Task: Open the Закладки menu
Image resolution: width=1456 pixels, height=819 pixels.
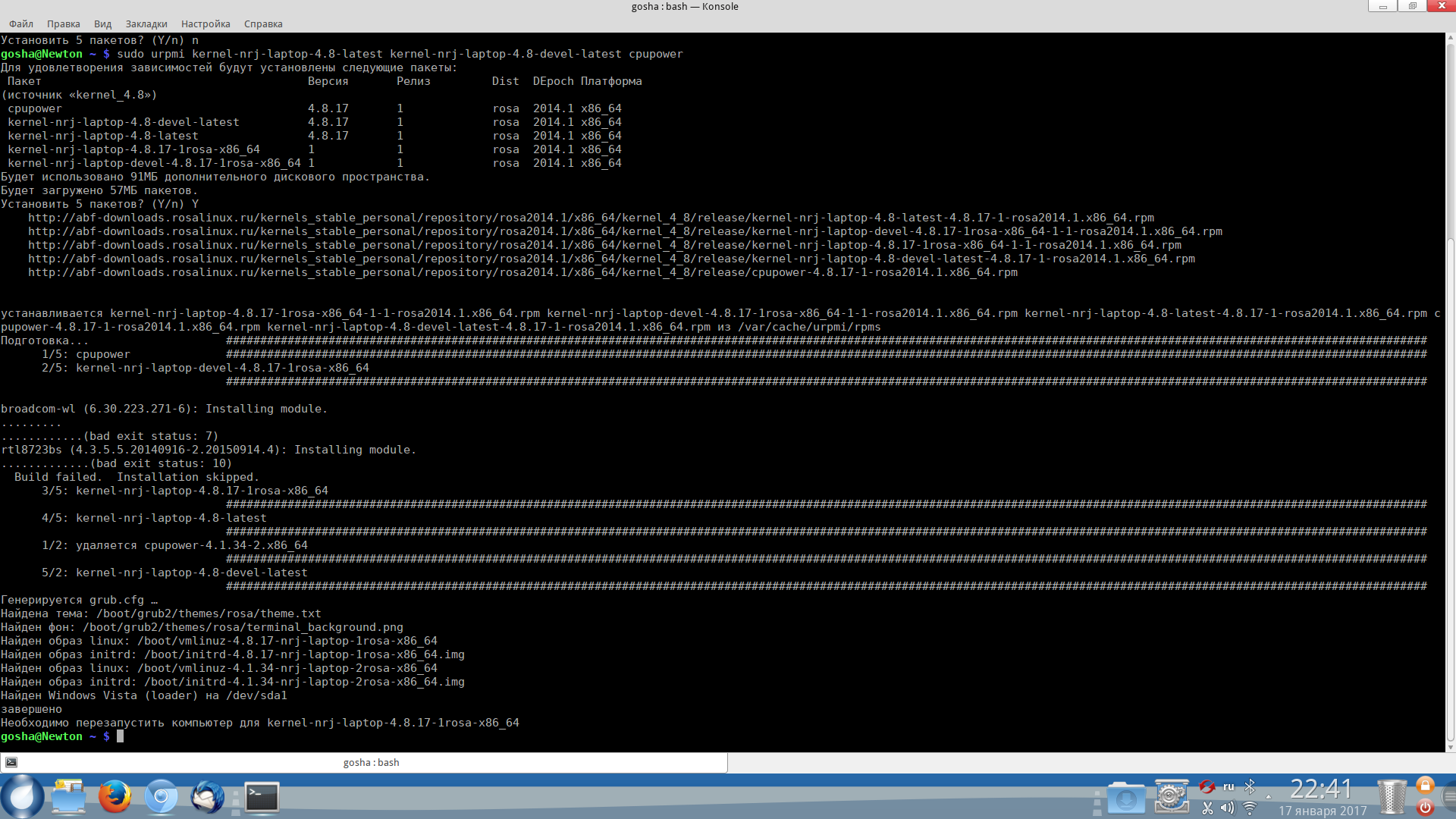Action: [146, 24]
